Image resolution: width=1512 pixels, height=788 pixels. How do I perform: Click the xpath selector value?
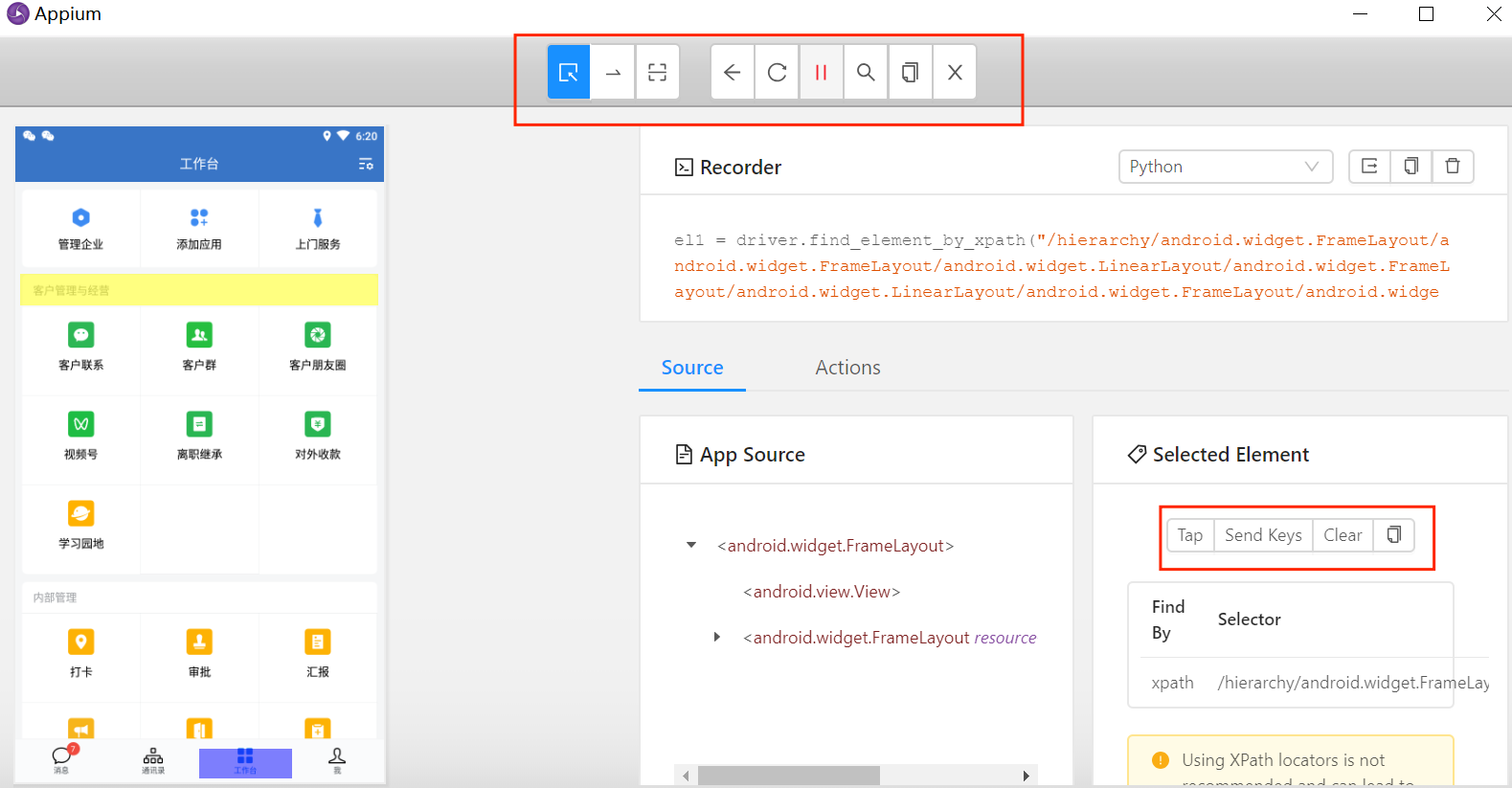(x=1353, y=683)
